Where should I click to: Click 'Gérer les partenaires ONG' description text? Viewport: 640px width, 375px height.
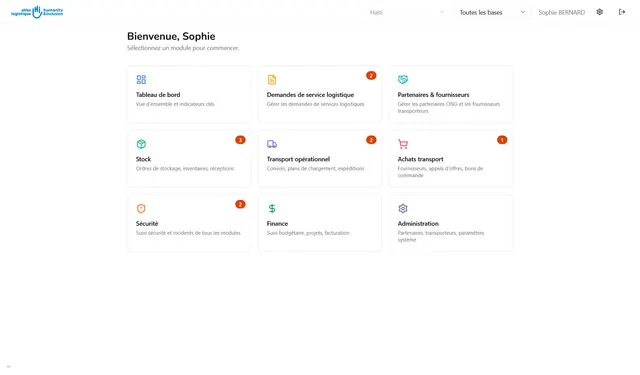point(449,107)
